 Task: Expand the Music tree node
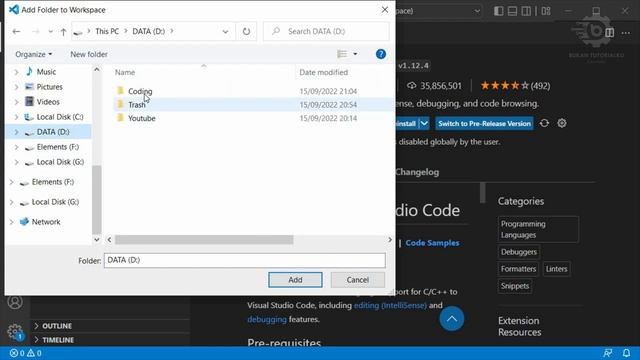tap(16, 72)
